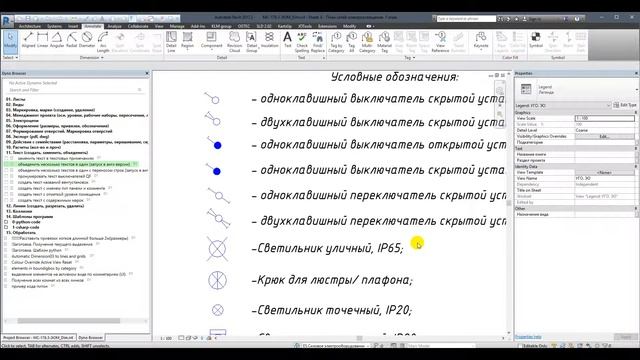The width and height of the screenshot is (640, 360).
Task: Expand the Dimension panel dropdown
Action: pyautogui.click(x=91, y=58)
